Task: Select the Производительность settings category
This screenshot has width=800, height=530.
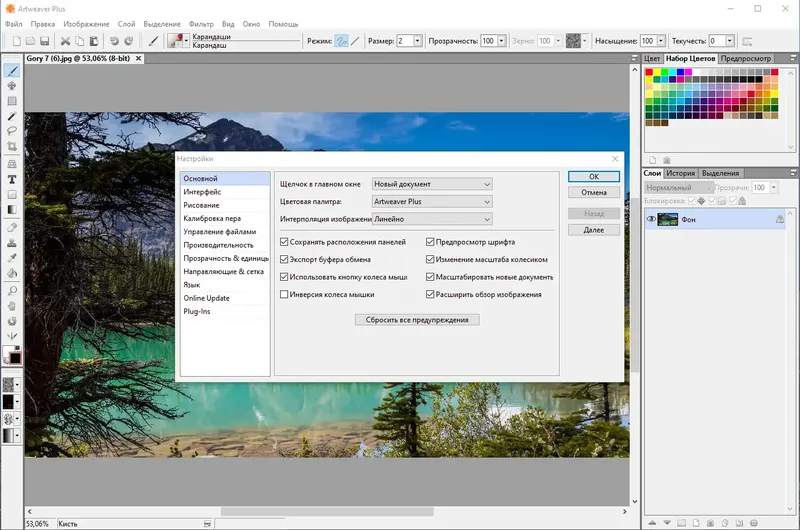Action: coord(225,245)
